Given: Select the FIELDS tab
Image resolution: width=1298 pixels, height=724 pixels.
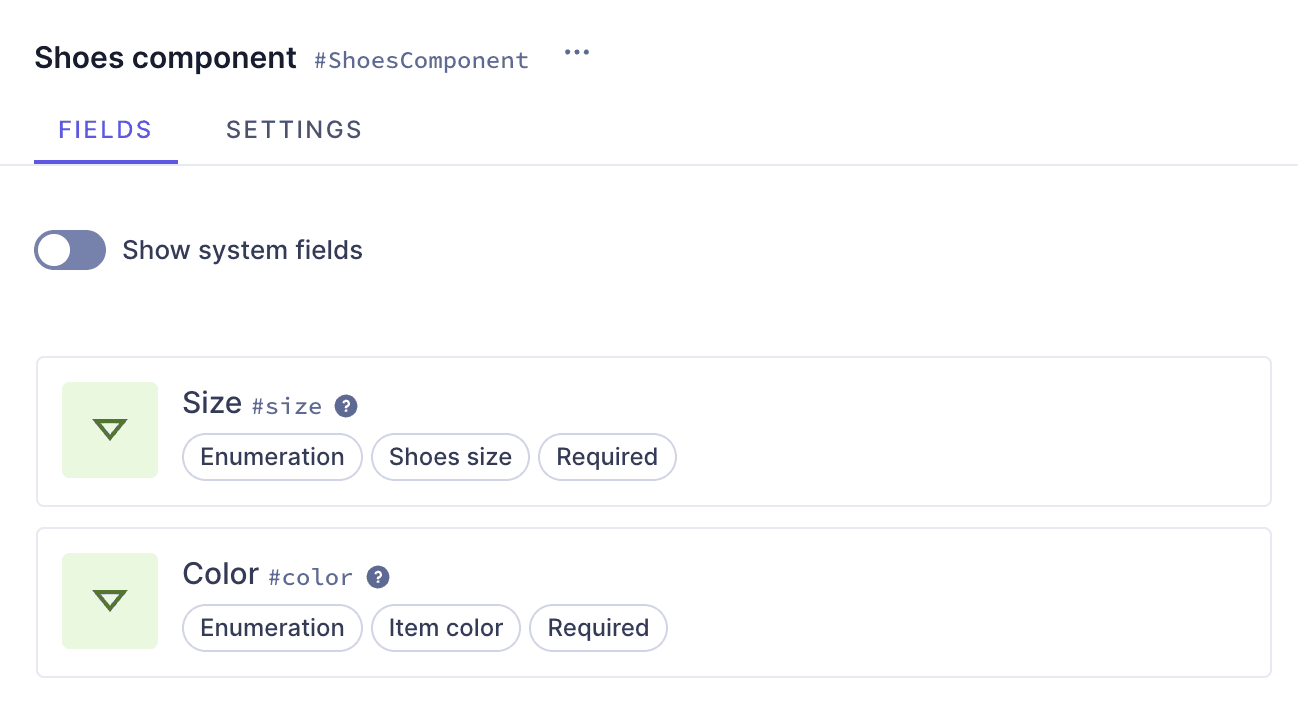Looking at the screenshot, I should tap(105, 129).
